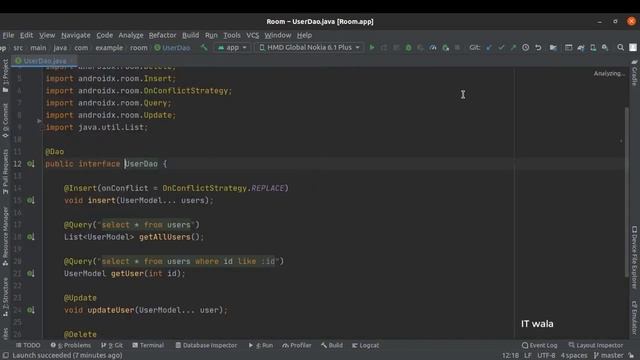Open the search everywhere magnifier icon
The image size is (640, 360).
[620, 48]
